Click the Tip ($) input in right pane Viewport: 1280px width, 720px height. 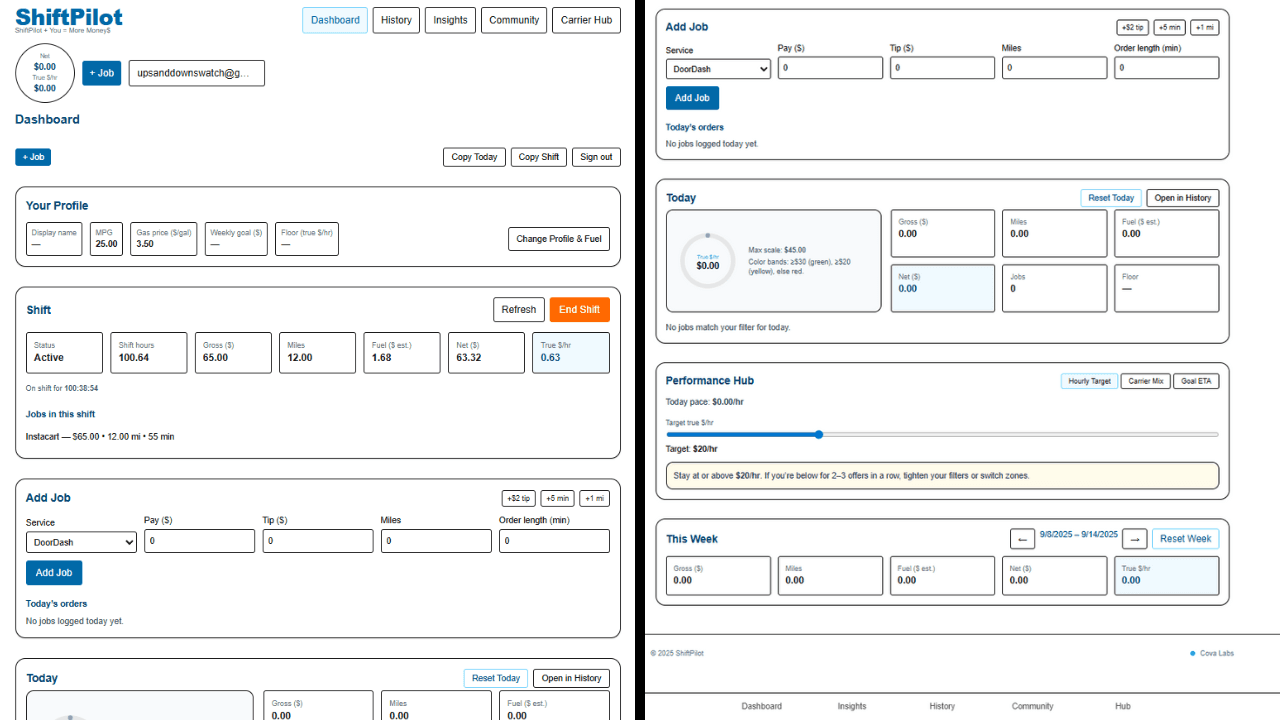[x=942, y=68]
